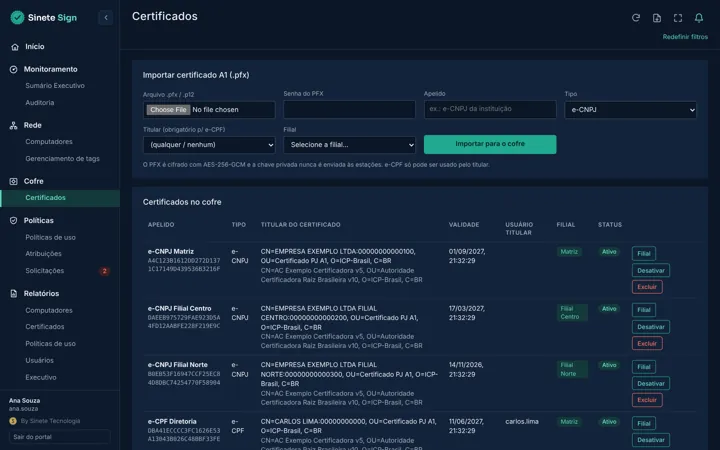
Task: Open Certificados under Relatórios
Action: point(45,326)
